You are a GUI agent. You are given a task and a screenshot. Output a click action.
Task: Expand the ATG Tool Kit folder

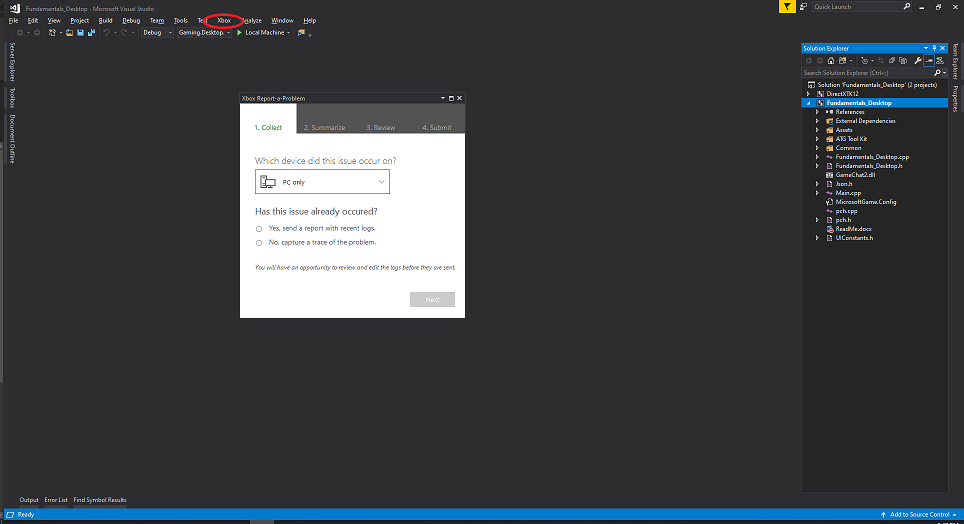[817, 139]
